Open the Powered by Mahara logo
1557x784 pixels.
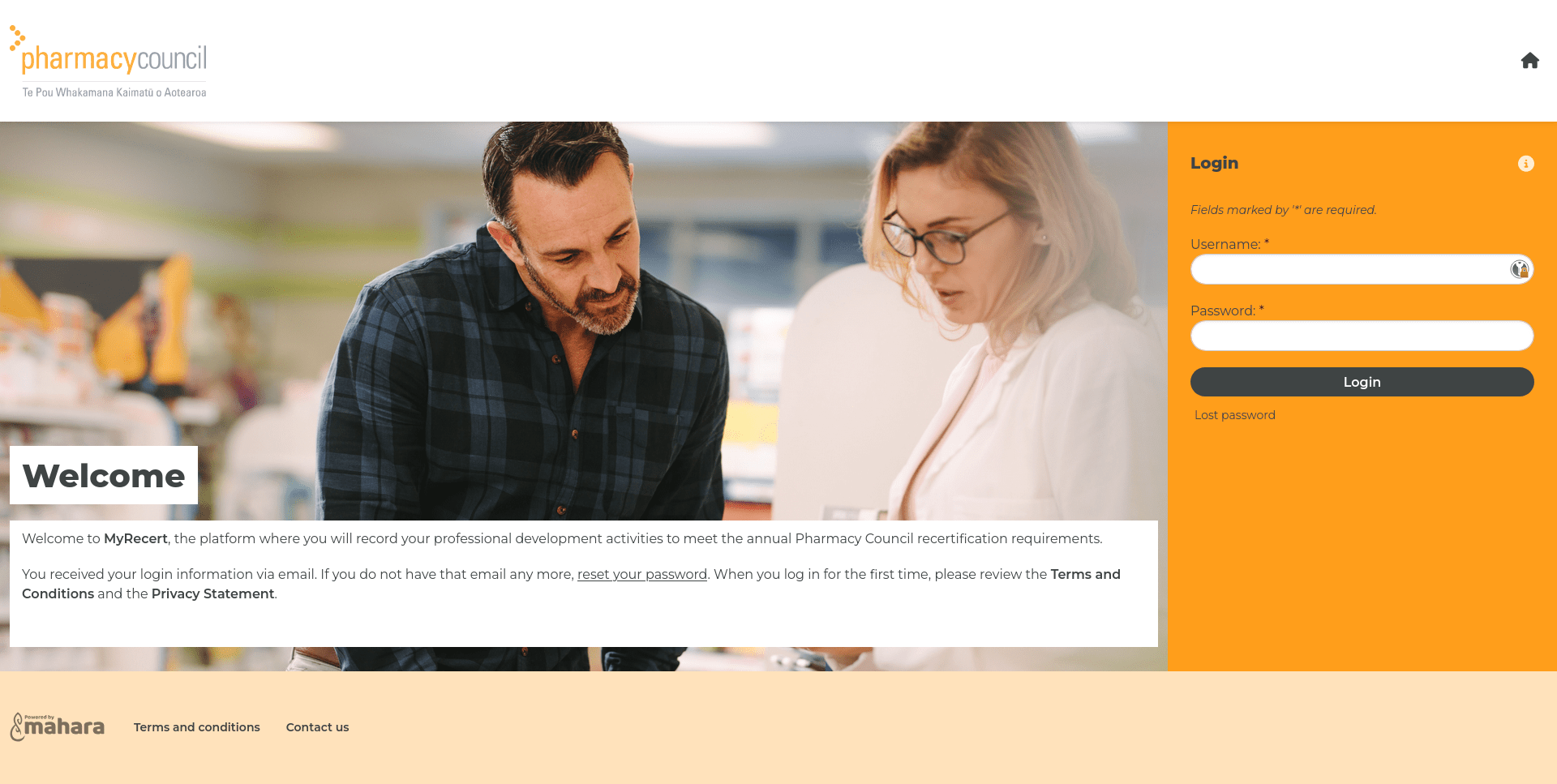pyautogui.click(x=57, y=726)
